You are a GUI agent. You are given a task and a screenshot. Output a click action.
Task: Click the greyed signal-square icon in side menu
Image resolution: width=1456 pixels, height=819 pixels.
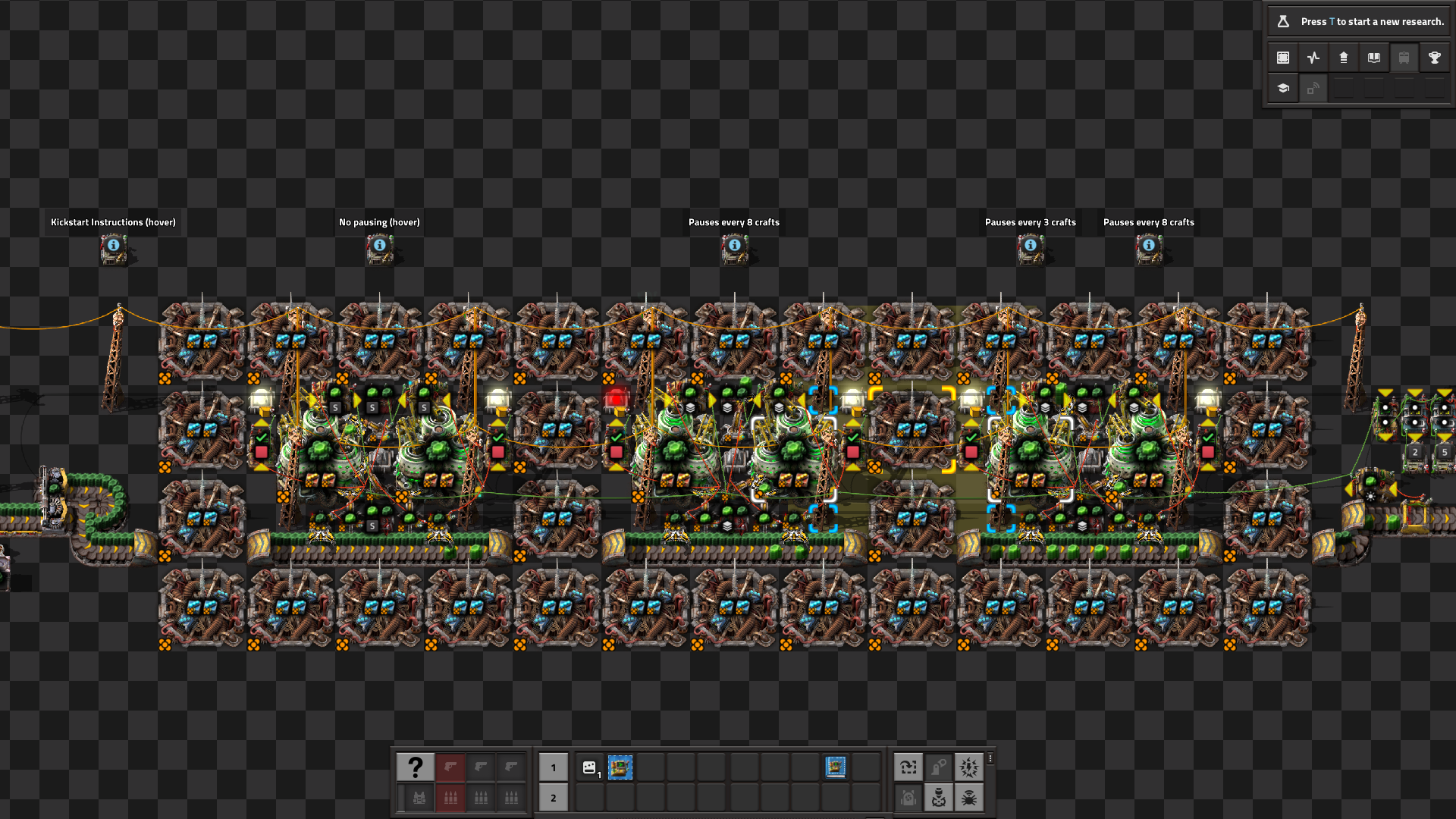[x=1313, y=88]
